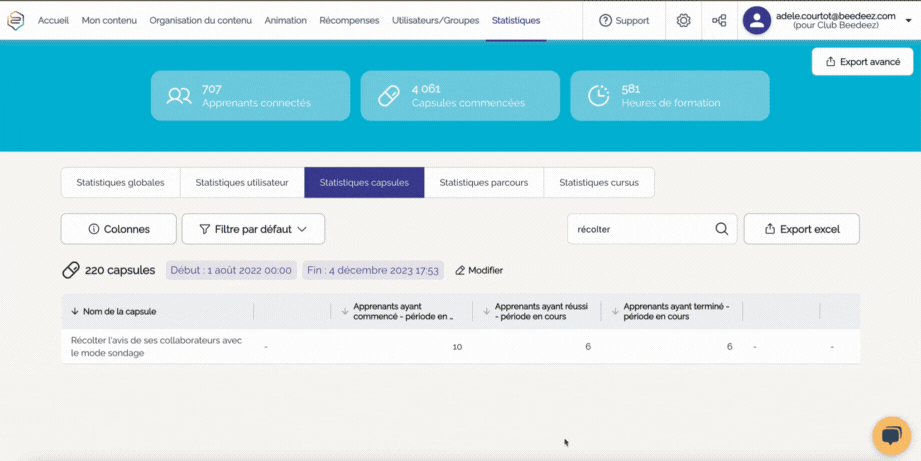Sort by Apprenants ayant réussi column
This screenshot has height=461, width=921.
(487, 312)
